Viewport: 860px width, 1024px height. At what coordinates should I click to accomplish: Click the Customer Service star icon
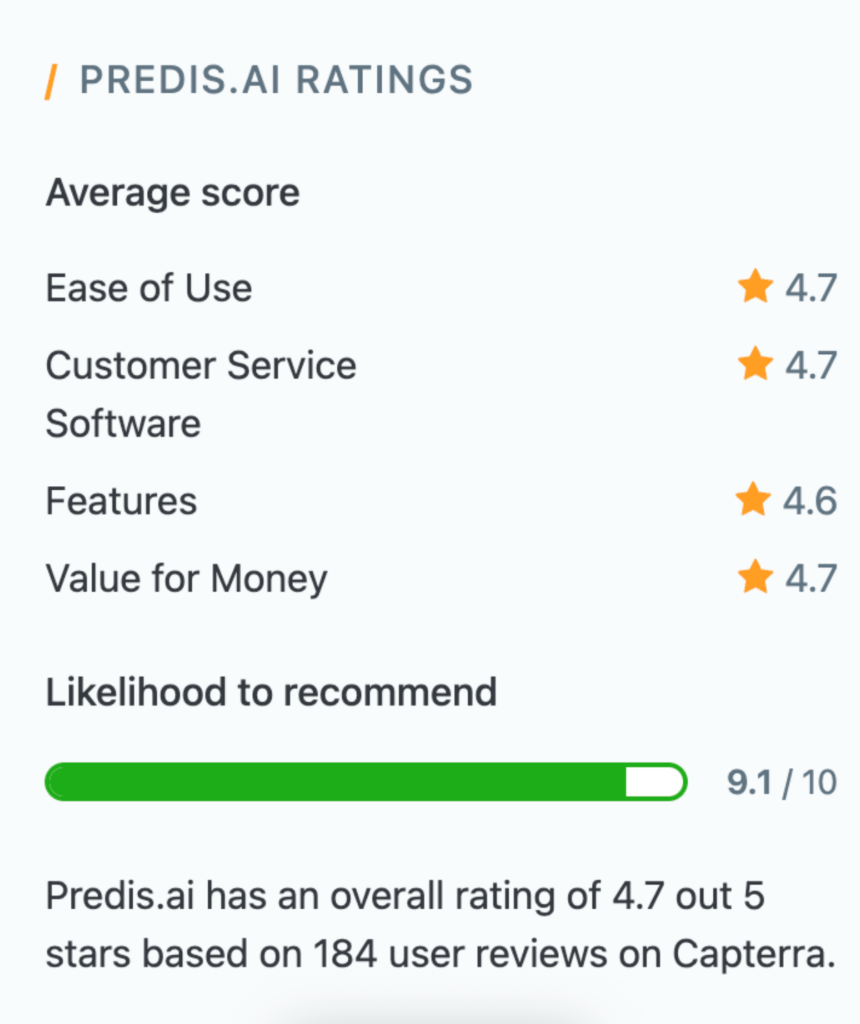coord(755,365)
